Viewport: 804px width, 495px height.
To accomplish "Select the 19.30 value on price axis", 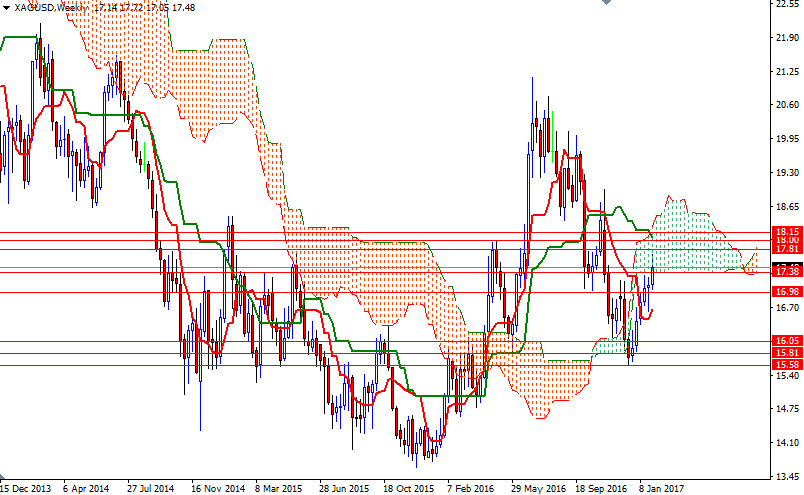I will (x=788, y=173).
